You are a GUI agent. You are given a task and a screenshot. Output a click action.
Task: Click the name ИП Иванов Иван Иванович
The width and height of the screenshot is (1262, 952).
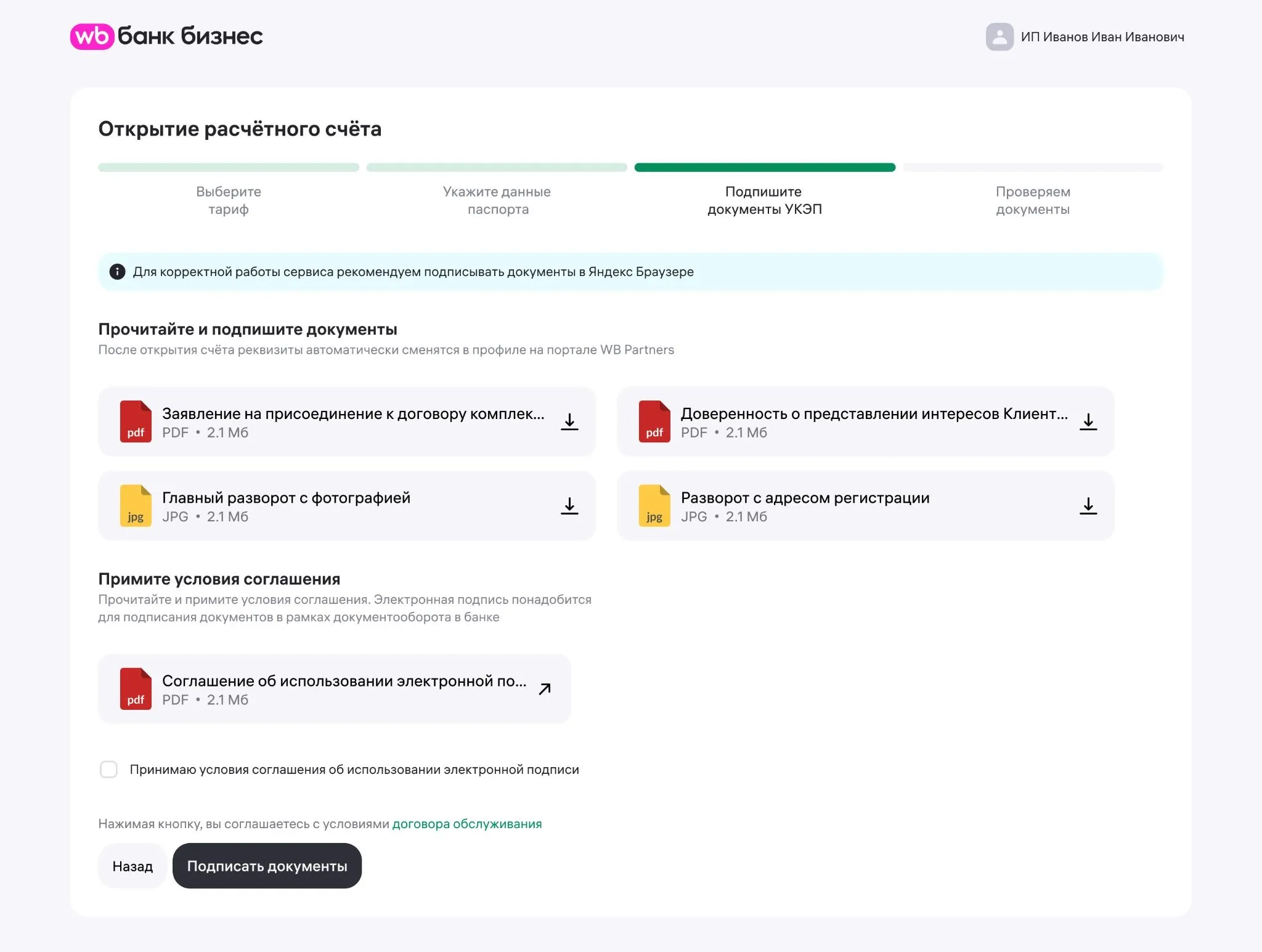1102,37
